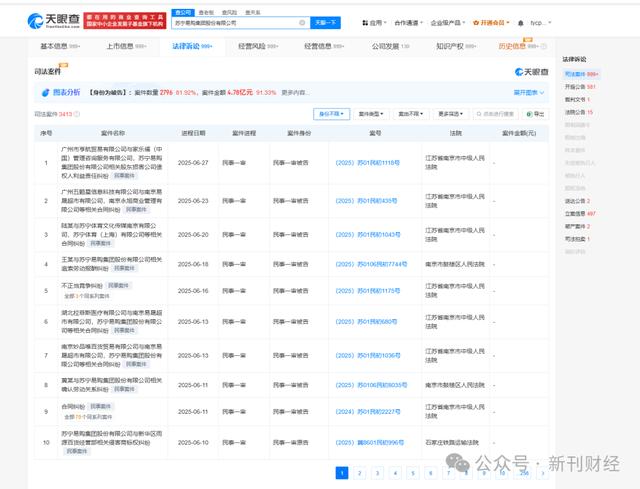Open case number (2025) 苏0106民初7744号
640x489 pixels.
(371, 265)
